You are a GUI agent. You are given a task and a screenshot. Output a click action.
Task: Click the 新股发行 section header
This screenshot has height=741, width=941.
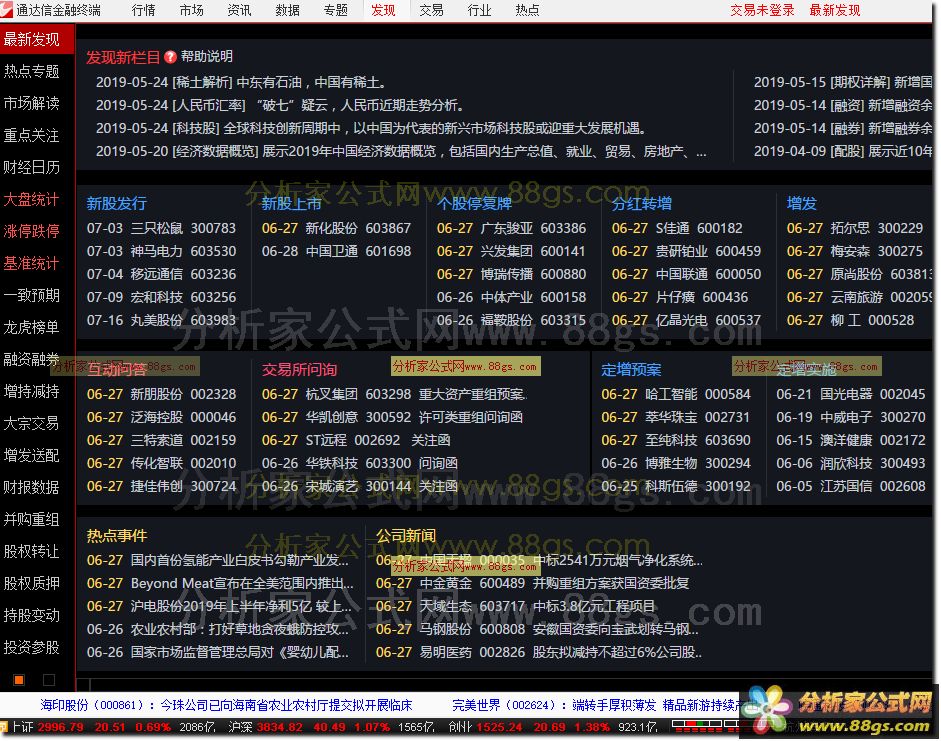[116, 203]
